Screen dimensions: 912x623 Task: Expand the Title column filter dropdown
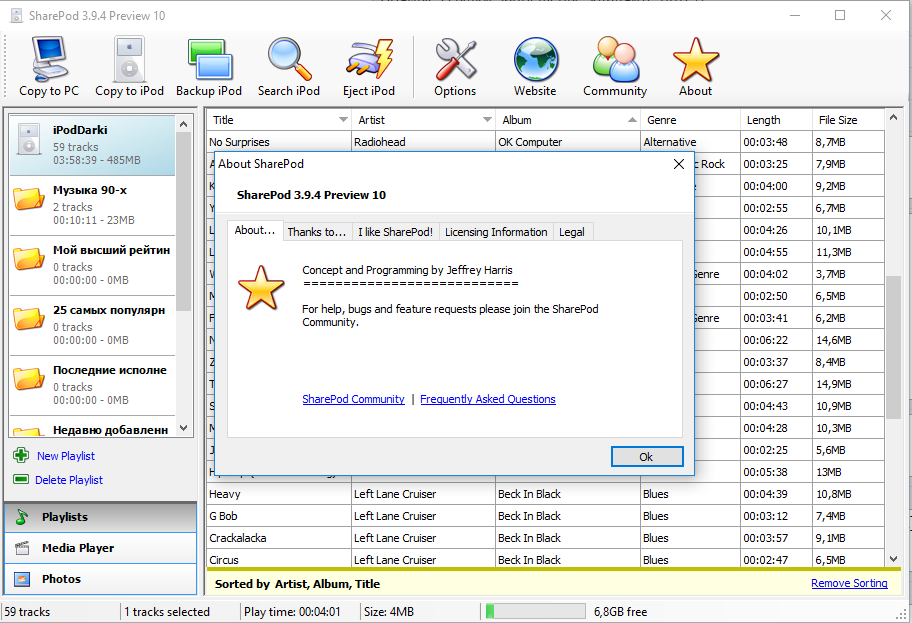(x=342, y=120)
